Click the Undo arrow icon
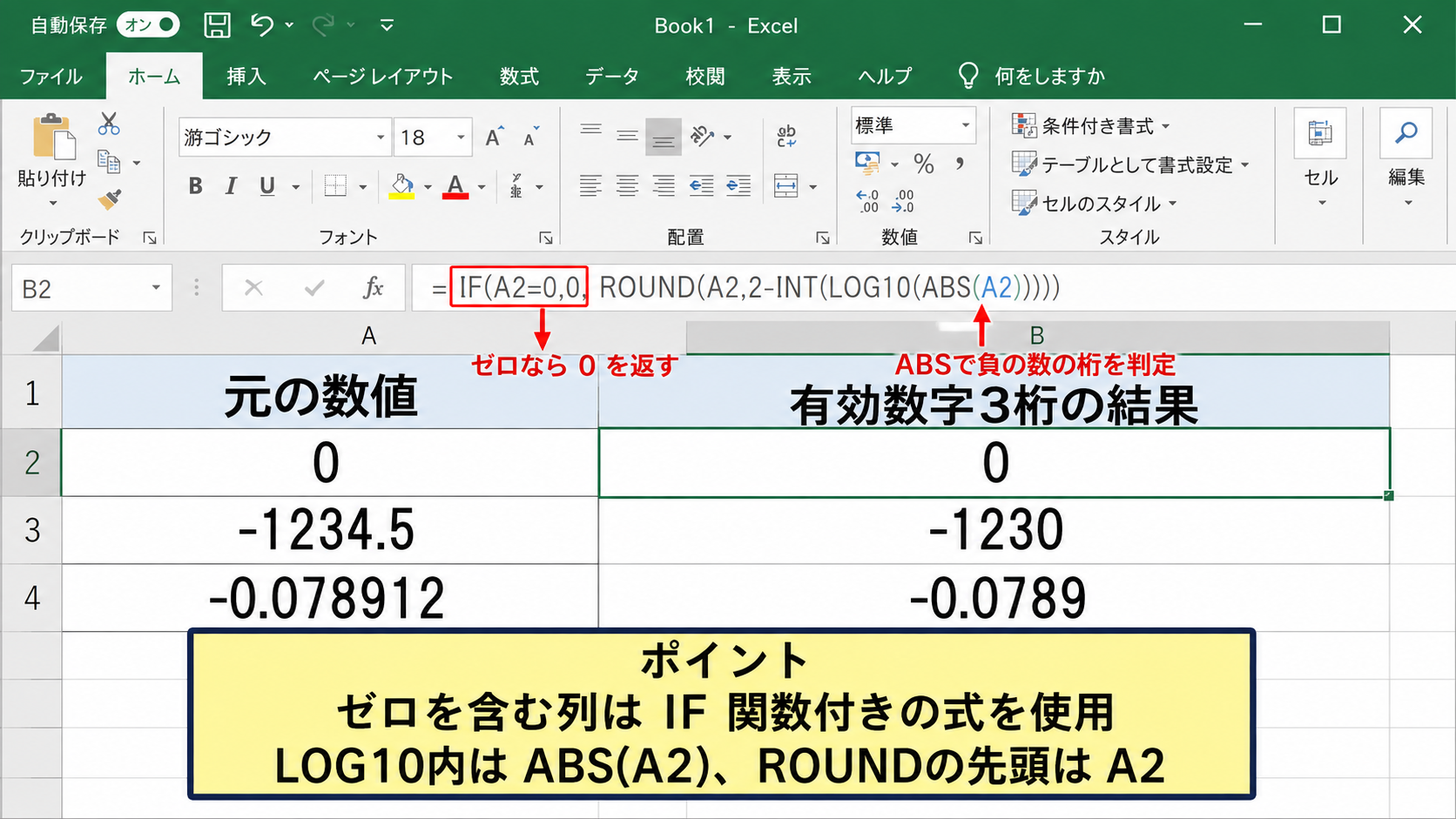The height and width of the screenshot is (819, 1456). pyautogui.click(x=262, y=25)
